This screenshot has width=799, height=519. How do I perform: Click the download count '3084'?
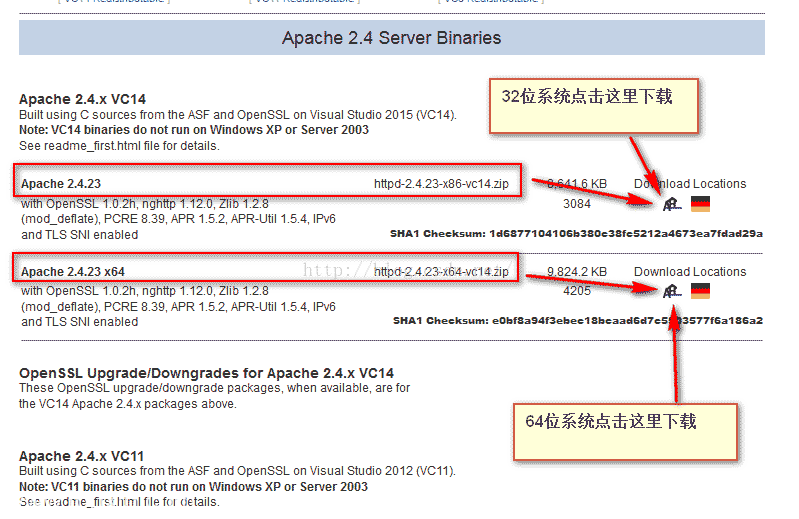tap(577, 204)
